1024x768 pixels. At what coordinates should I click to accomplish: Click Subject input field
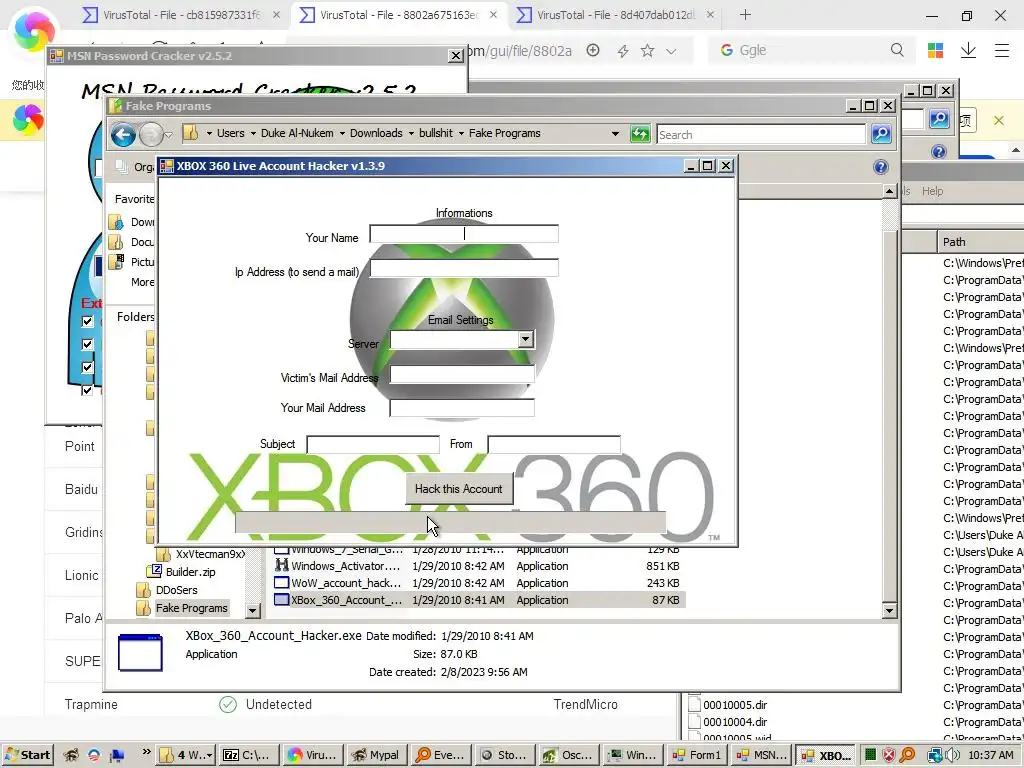[x=373, y=445]
